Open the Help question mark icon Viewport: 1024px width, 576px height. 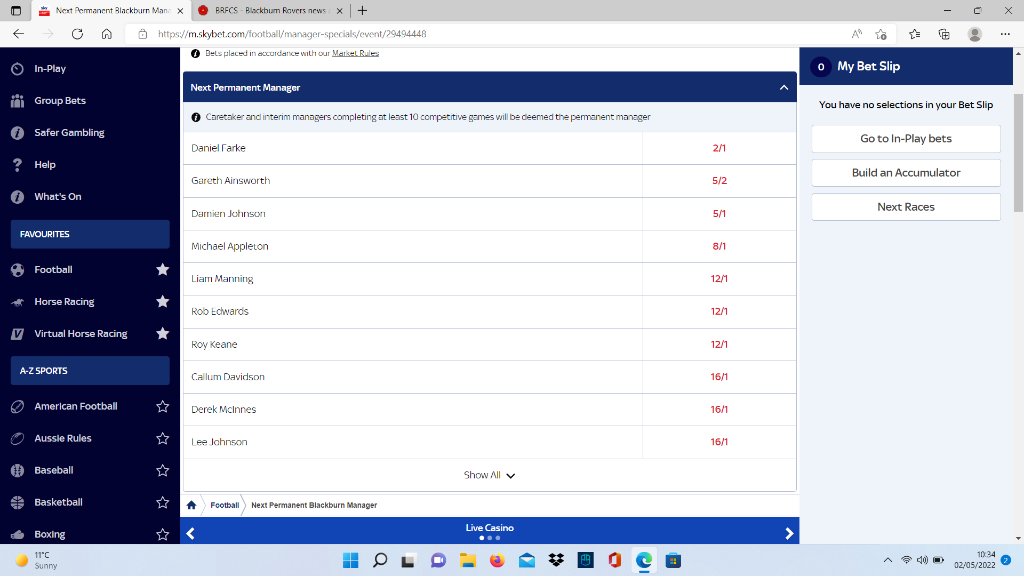click(18, 165)
